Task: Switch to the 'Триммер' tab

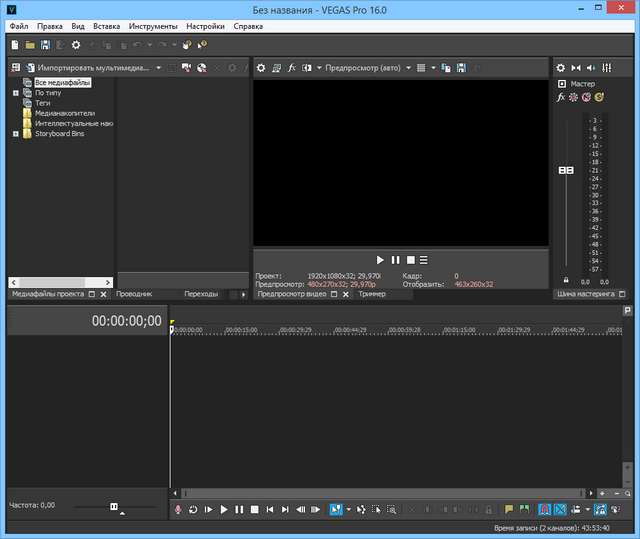Action: [x=372, y=294]
